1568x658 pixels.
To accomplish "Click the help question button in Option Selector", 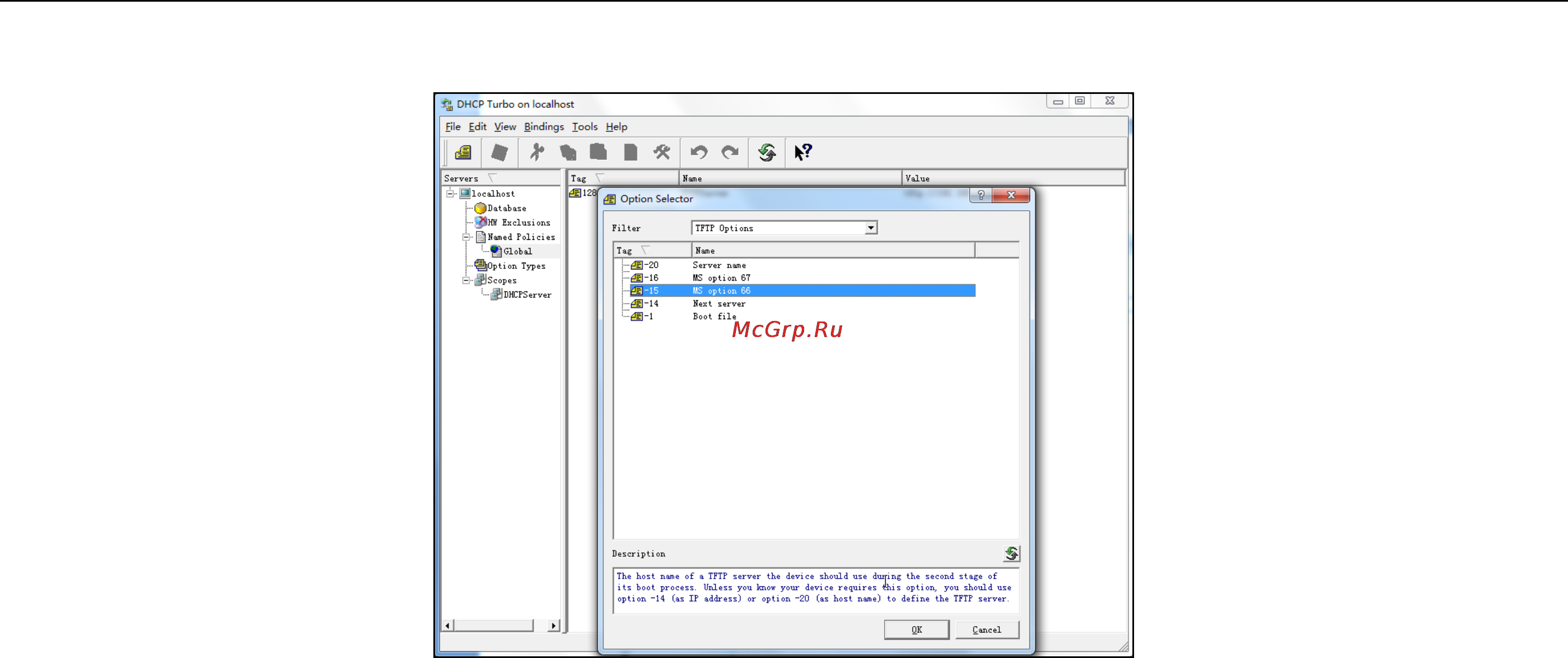I will click(981, 196).
